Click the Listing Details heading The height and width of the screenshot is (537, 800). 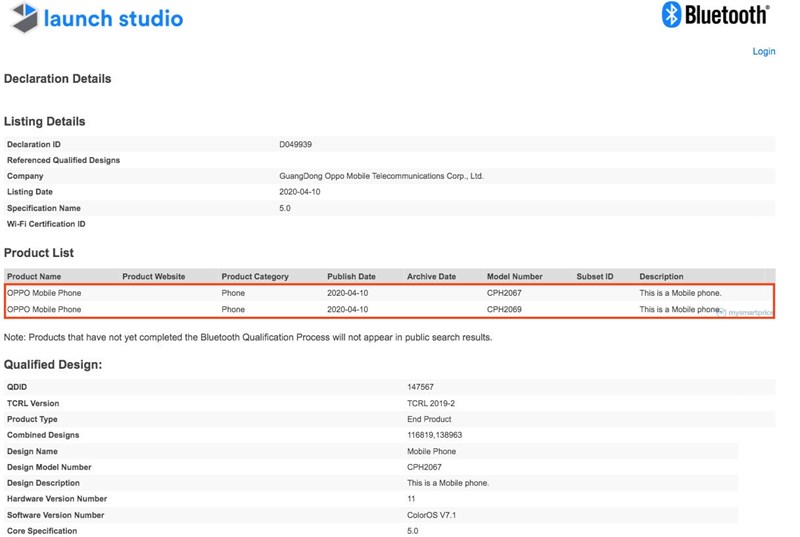pos(45,121)
